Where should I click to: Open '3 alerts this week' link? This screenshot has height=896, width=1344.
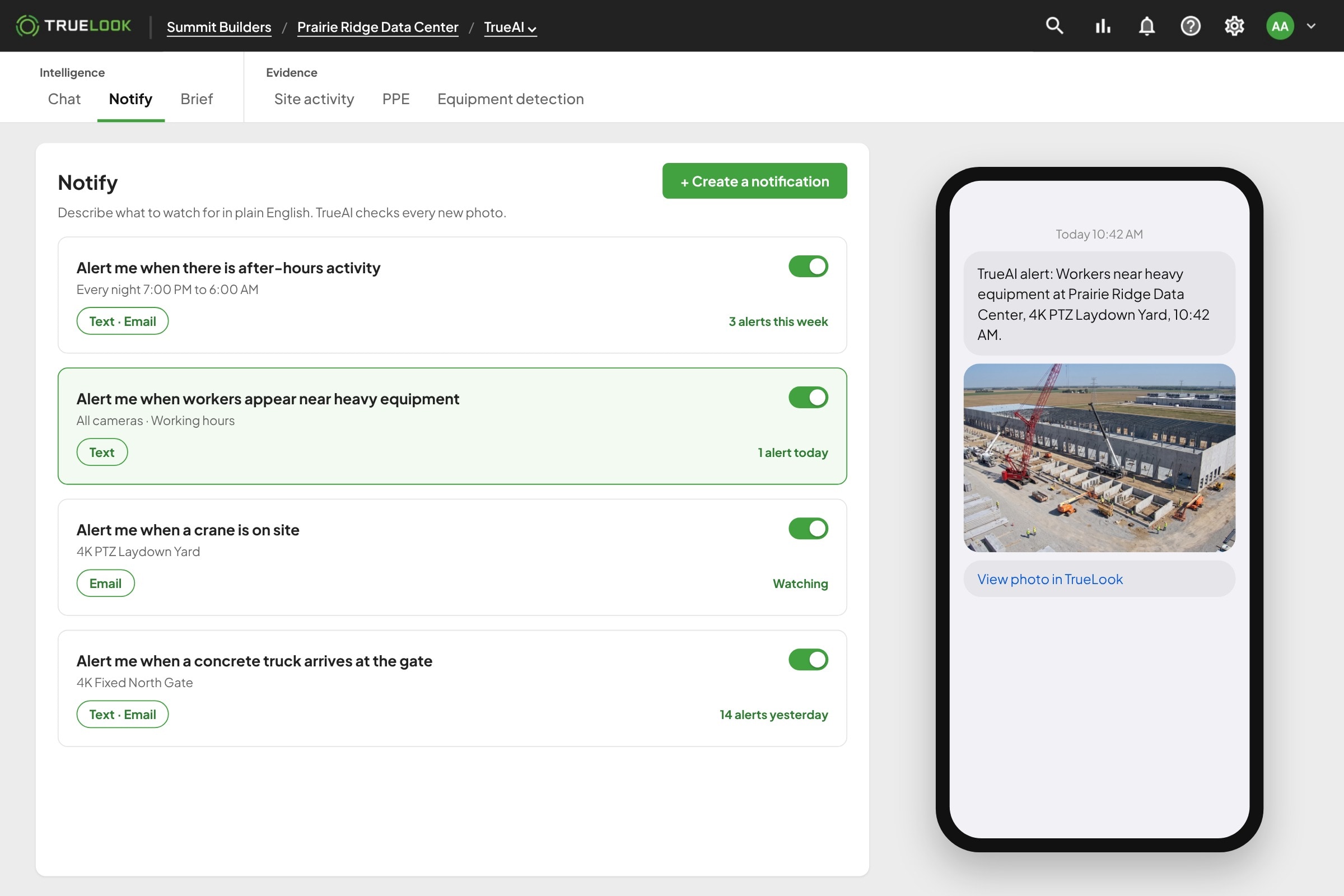778,321
